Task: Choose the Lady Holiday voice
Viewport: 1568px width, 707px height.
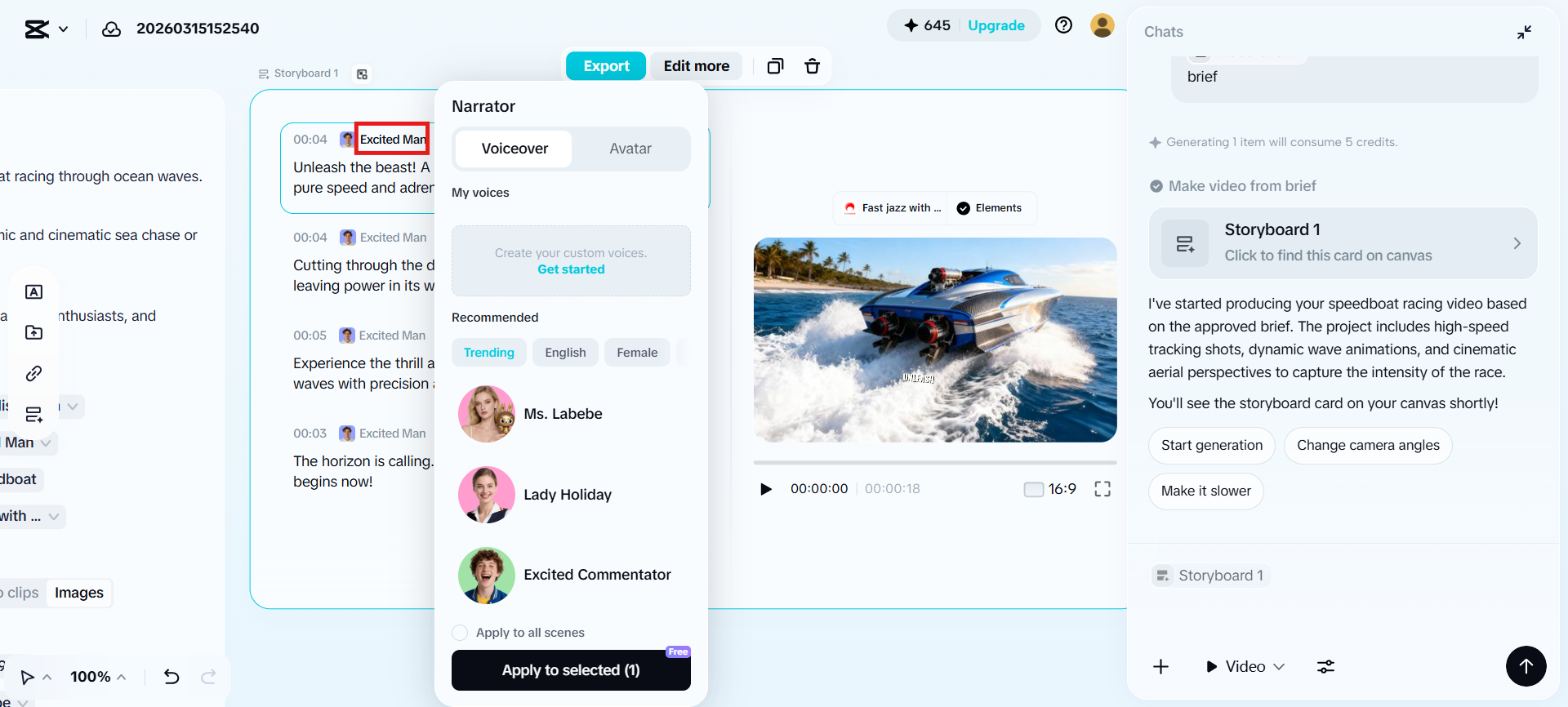Action: [x=571, y=495]
